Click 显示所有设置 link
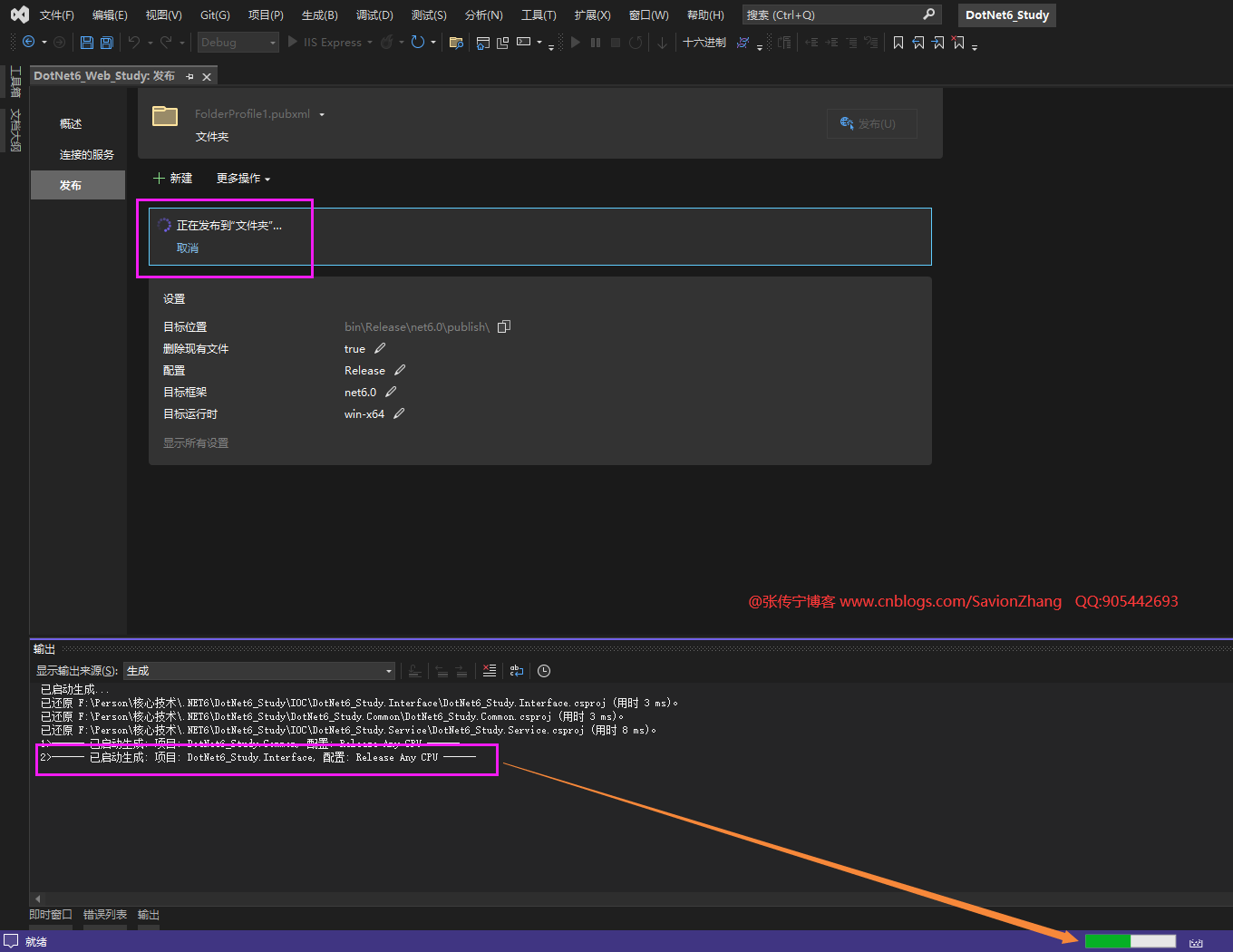The width and height of the screenshot is (1233, 952). coord(196,443)
